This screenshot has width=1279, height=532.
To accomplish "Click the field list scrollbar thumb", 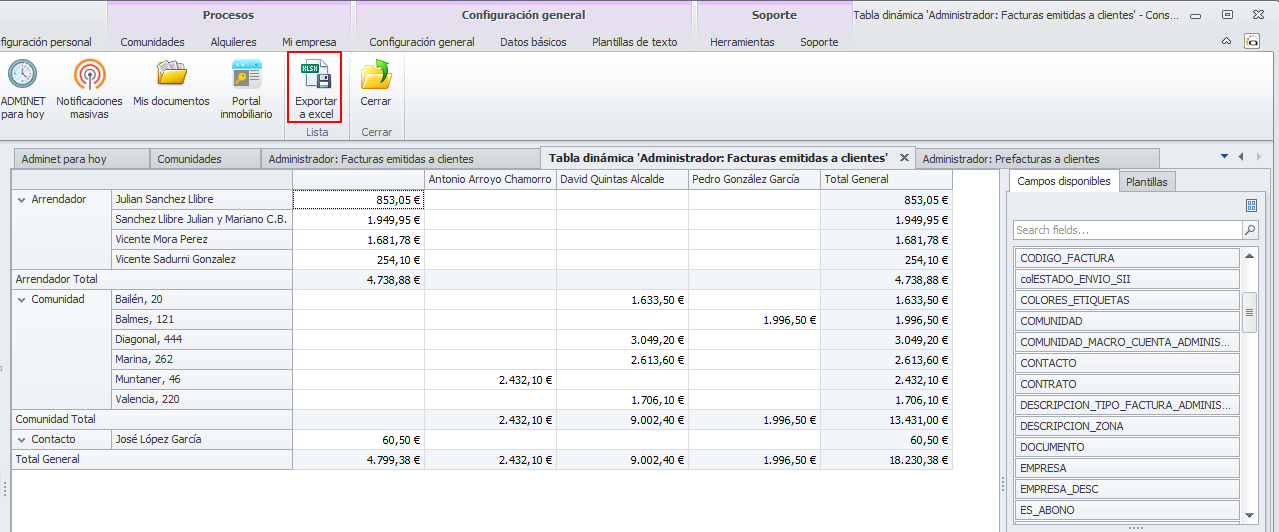I will click(1249, 313).
